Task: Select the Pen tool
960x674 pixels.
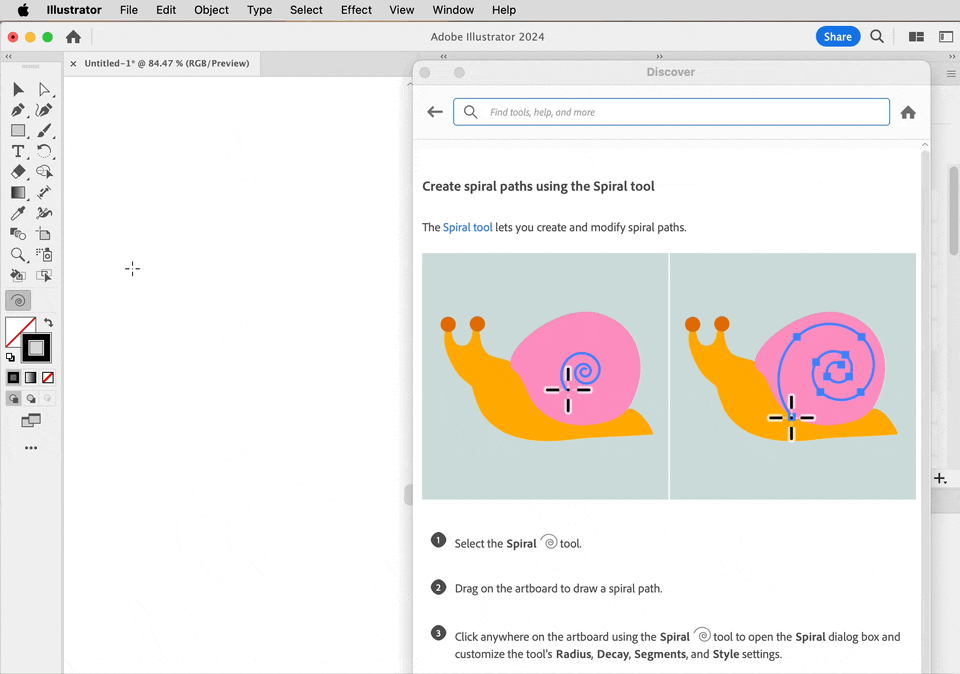Action: click(x=18, y=110)
